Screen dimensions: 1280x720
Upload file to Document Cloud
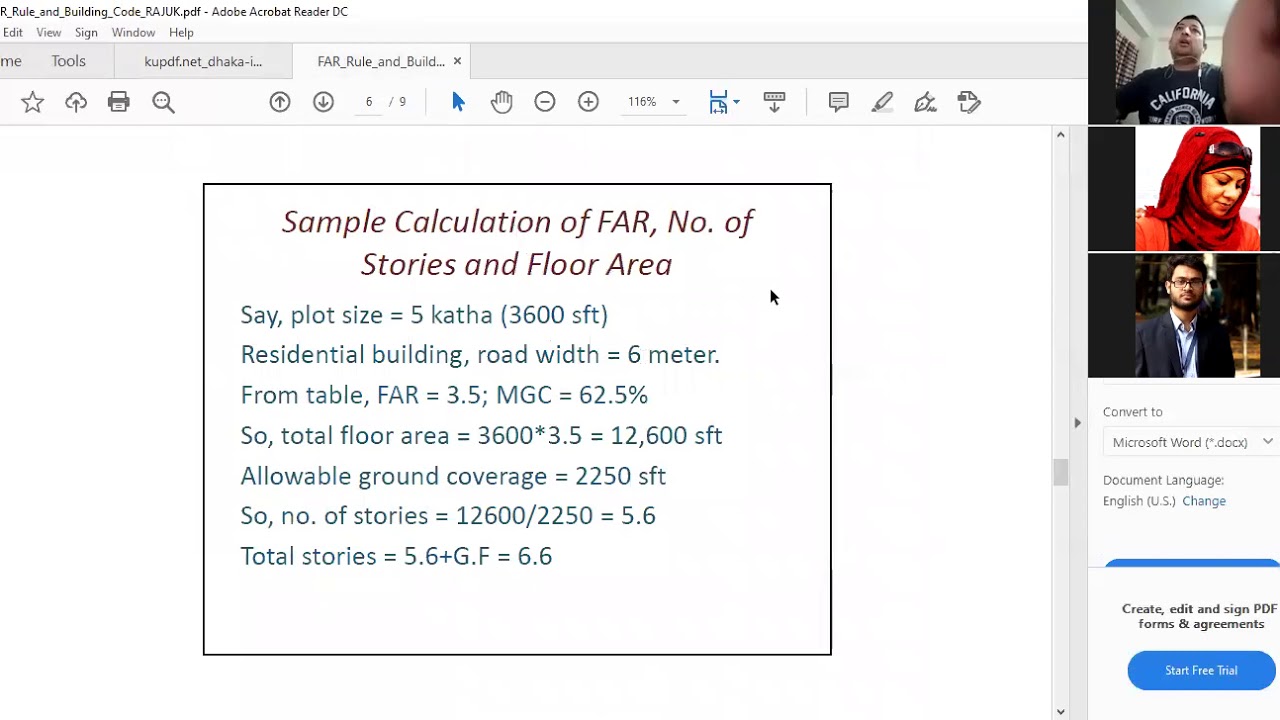pos(76,102)
